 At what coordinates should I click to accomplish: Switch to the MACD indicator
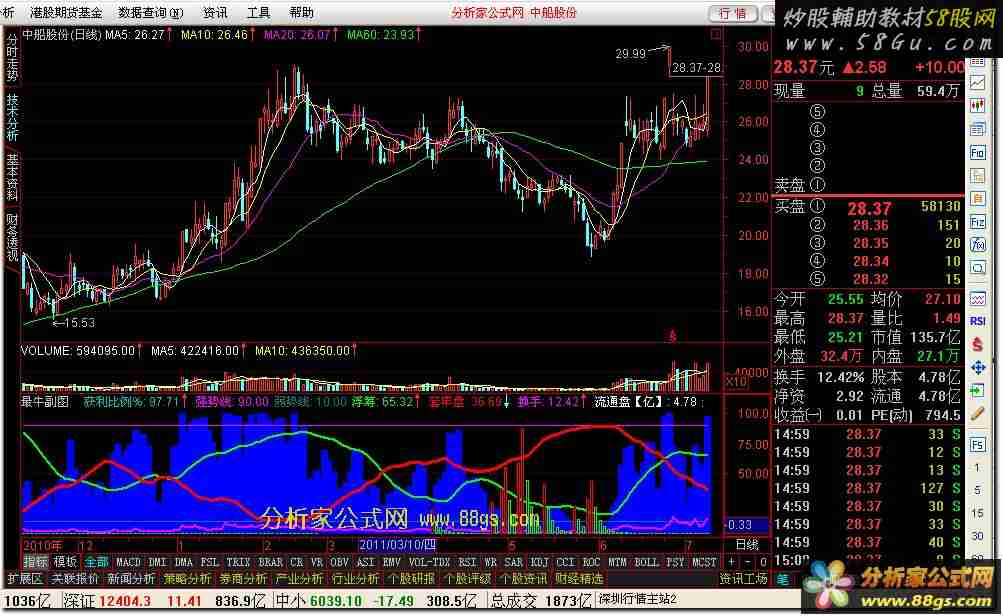[x=128, y=562]
